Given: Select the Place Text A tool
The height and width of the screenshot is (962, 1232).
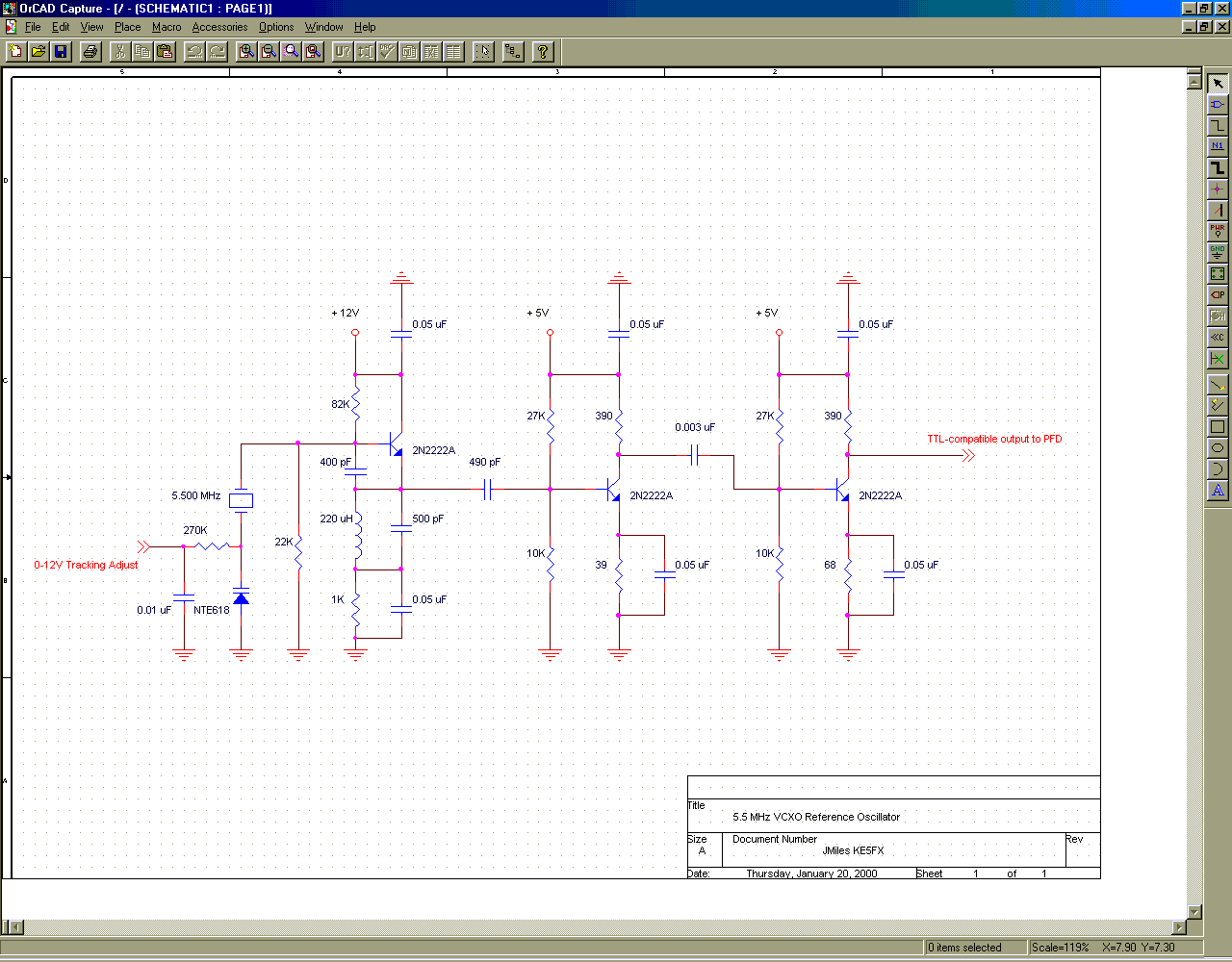Looking at the screenshot, I should (1218, 491).
